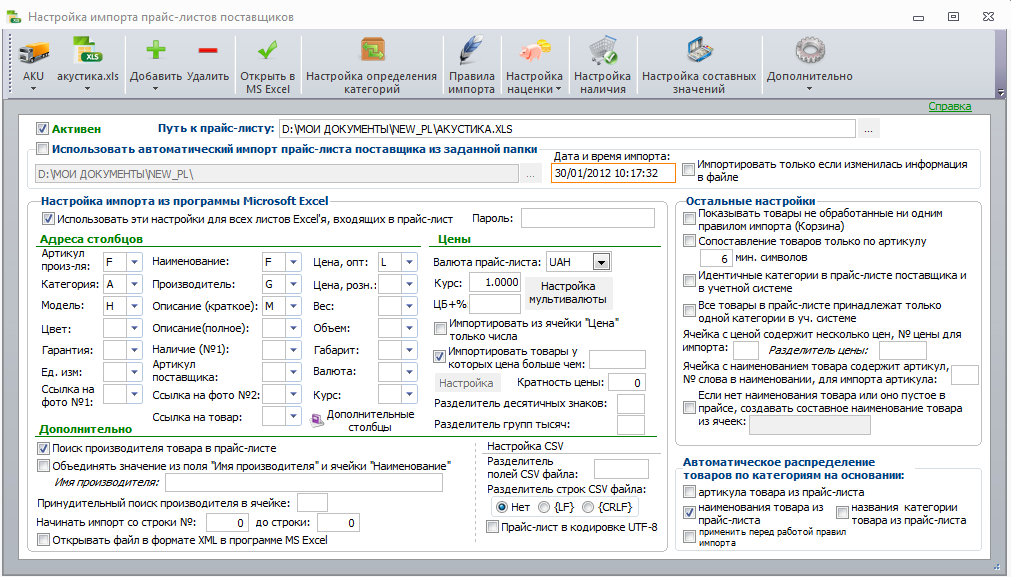Enable open XML file in MS Excel

43,540
